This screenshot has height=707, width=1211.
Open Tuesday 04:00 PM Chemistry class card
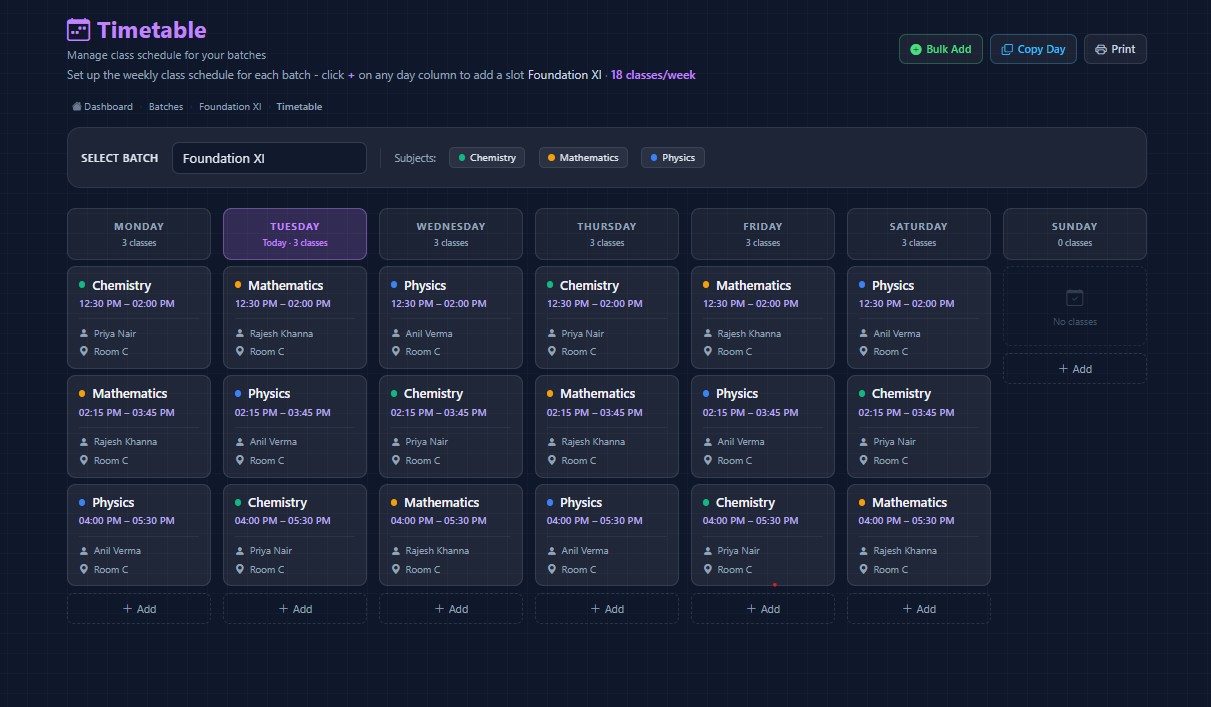point(295,535)
